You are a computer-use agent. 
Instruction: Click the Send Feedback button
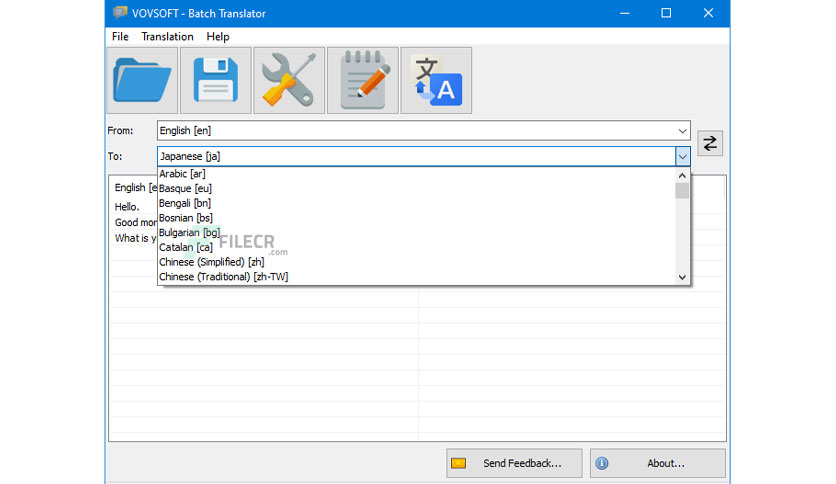pyautogui.click(x=514, y=463)
